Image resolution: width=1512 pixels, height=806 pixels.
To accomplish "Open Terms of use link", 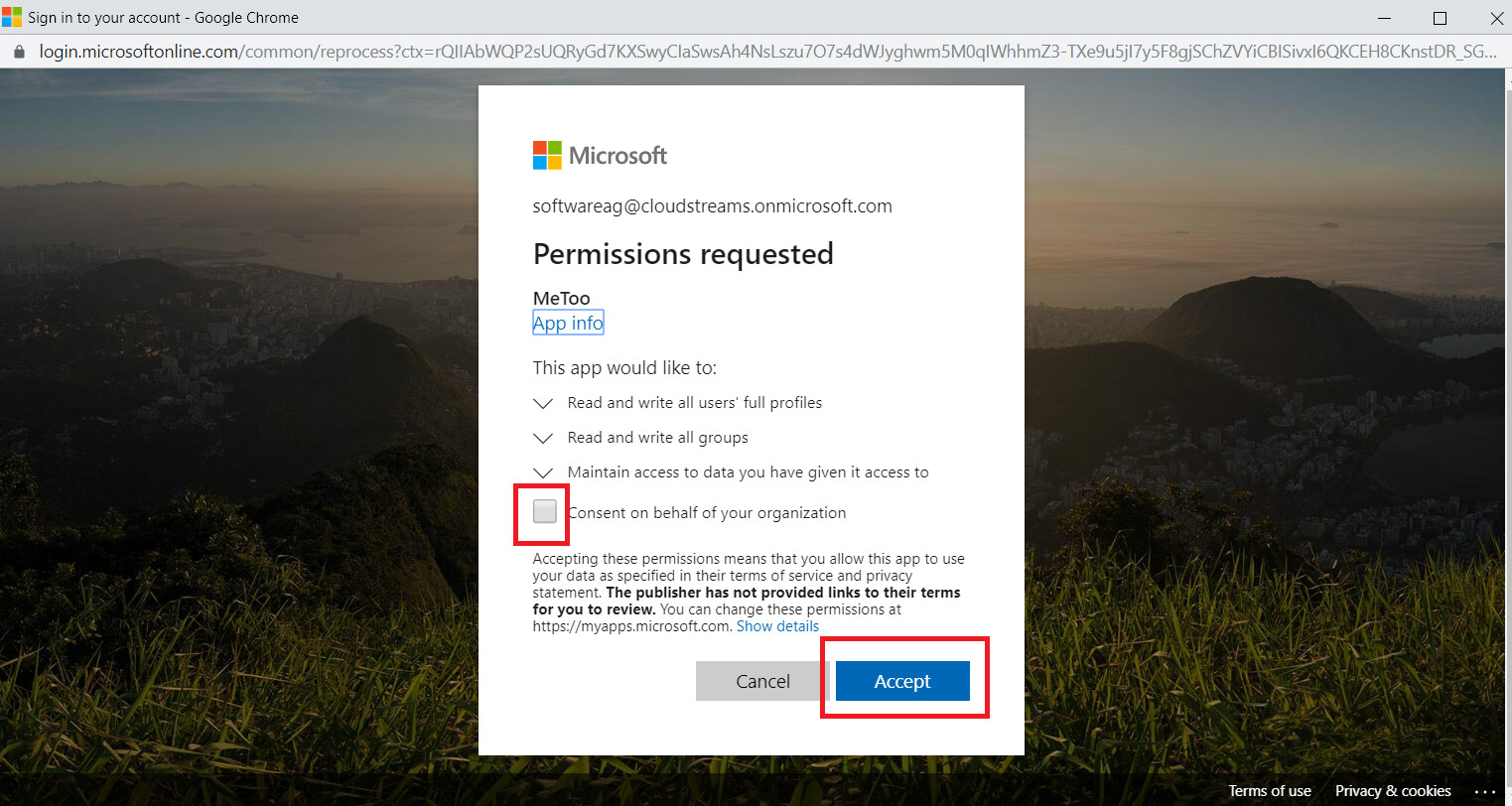I will 1270,791.
